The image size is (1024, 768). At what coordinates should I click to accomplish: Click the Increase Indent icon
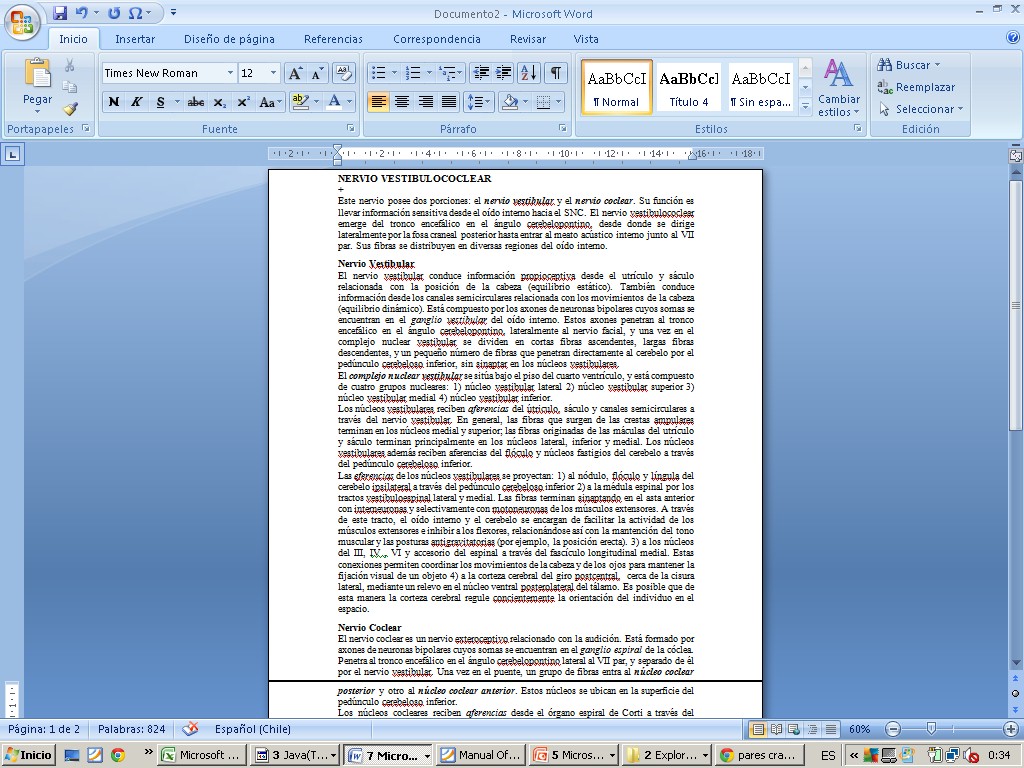click(x=504, y=73)
